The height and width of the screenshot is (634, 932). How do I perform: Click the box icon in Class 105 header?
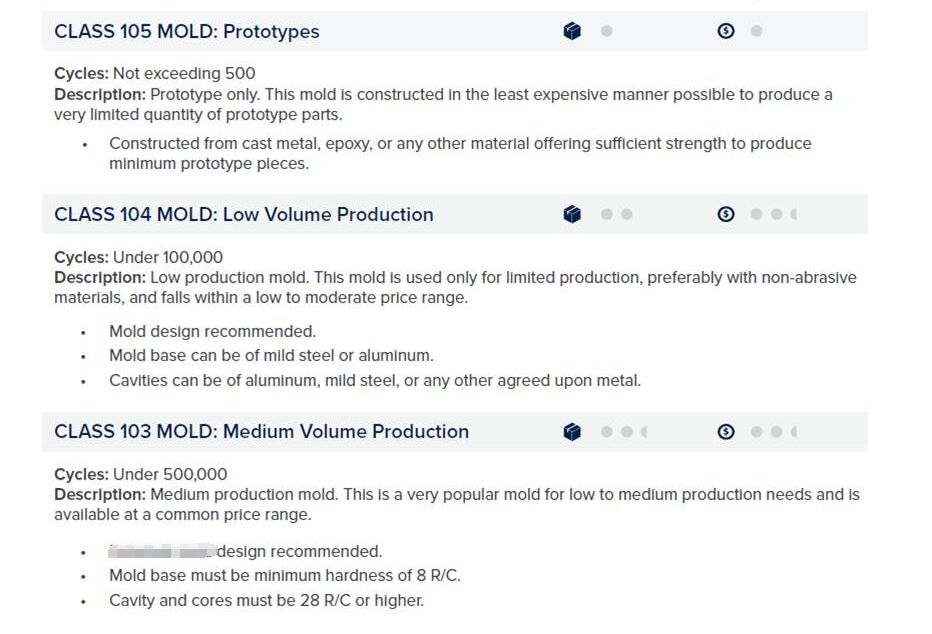click(x=572, y=31)
